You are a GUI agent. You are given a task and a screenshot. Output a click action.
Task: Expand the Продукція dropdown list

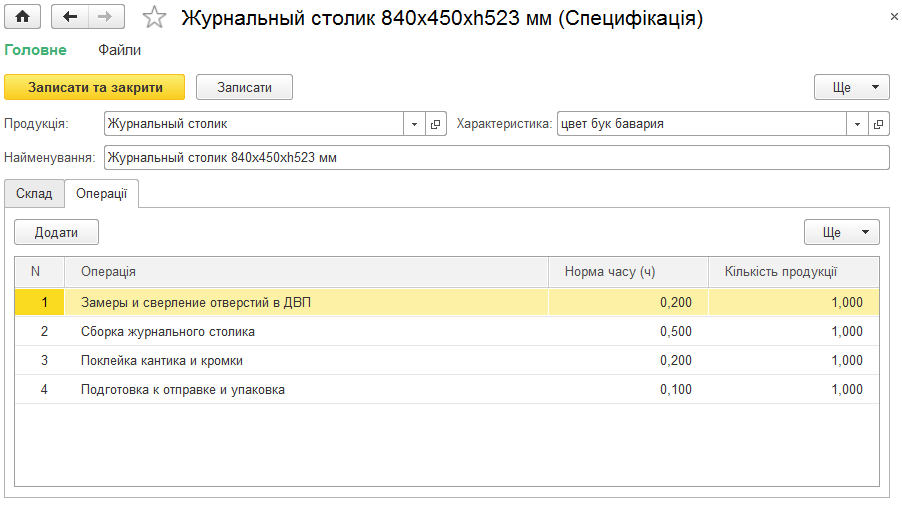[x=414, y=124]
